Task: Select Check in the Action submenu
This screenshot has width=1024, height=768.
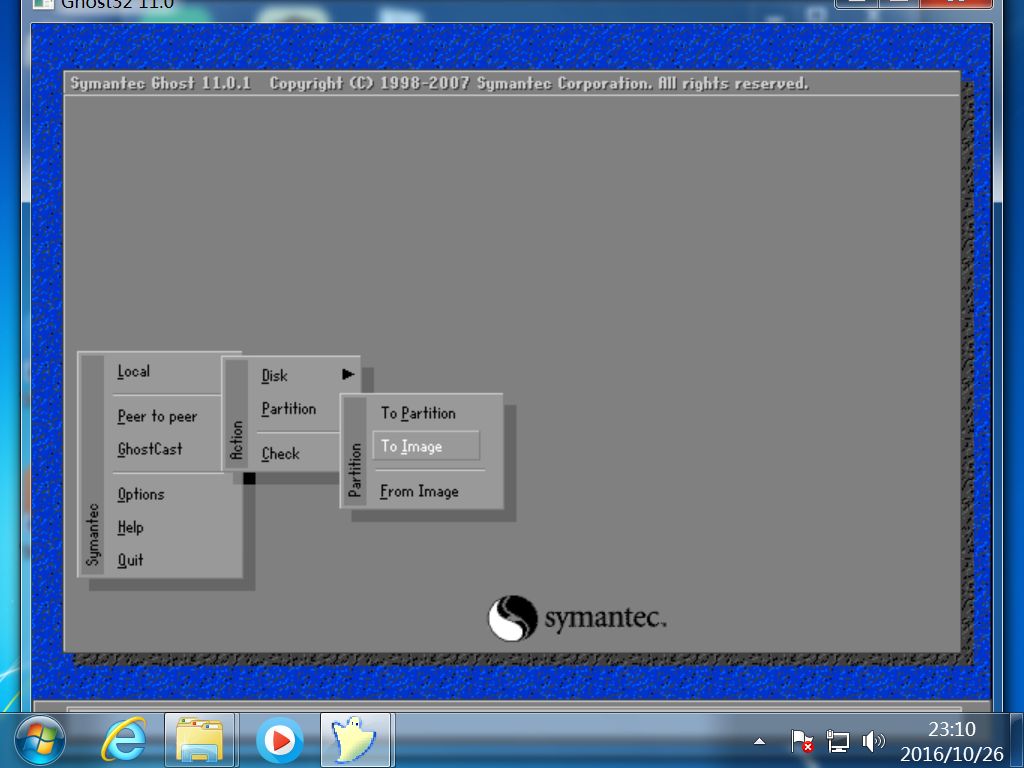Action: click(x=280, y=453)
